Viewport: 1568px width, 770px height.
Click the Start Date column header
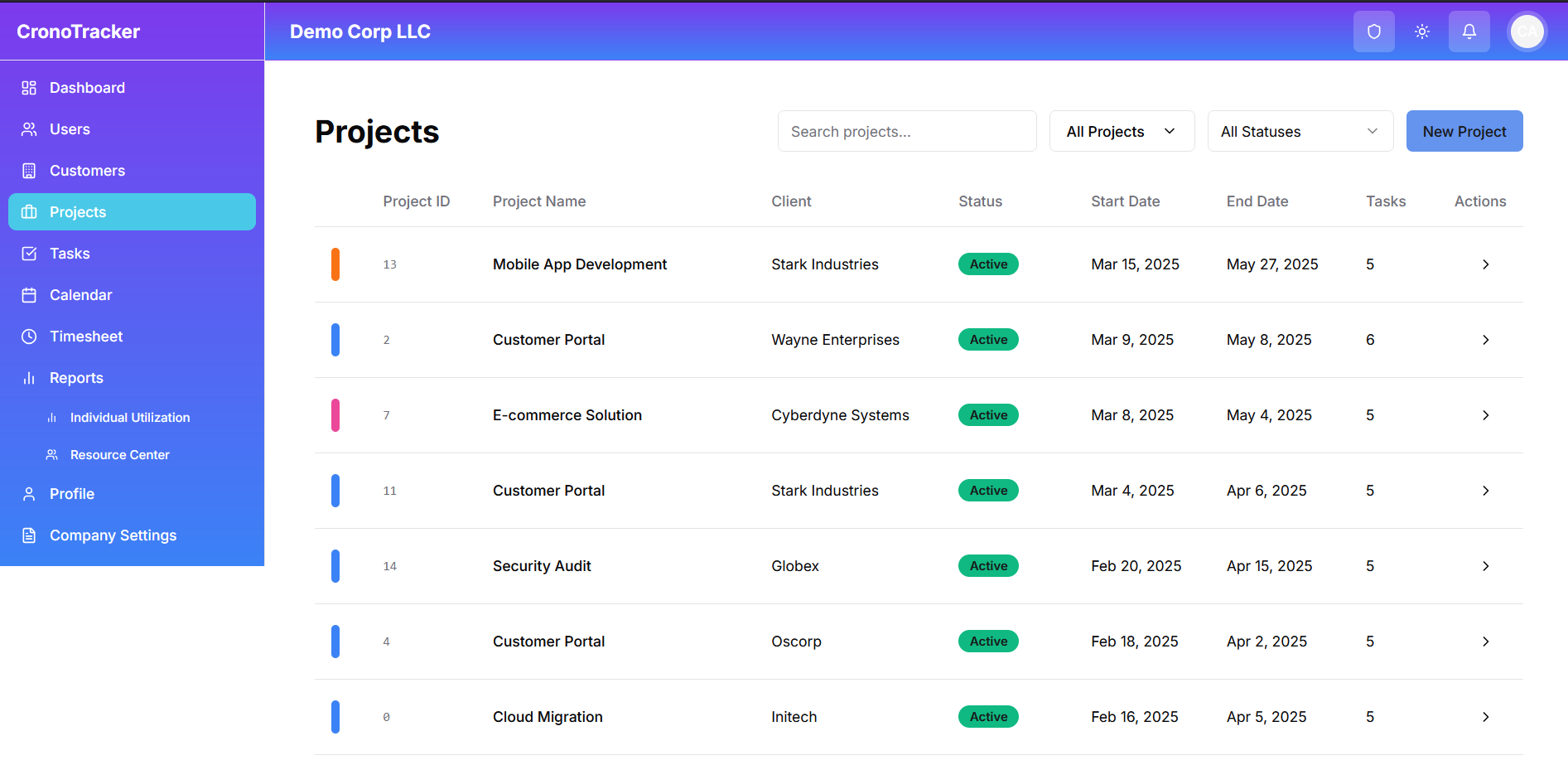click(x=1125, y=201)
